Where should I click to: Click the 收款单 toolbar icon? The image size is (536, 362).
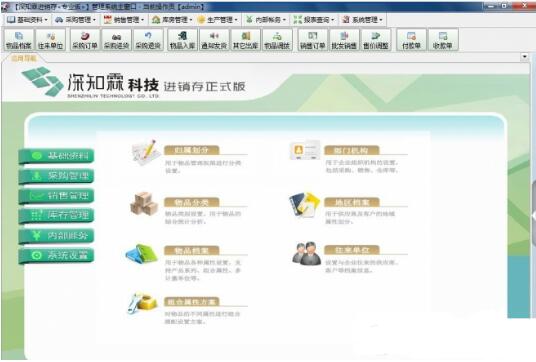443,40
